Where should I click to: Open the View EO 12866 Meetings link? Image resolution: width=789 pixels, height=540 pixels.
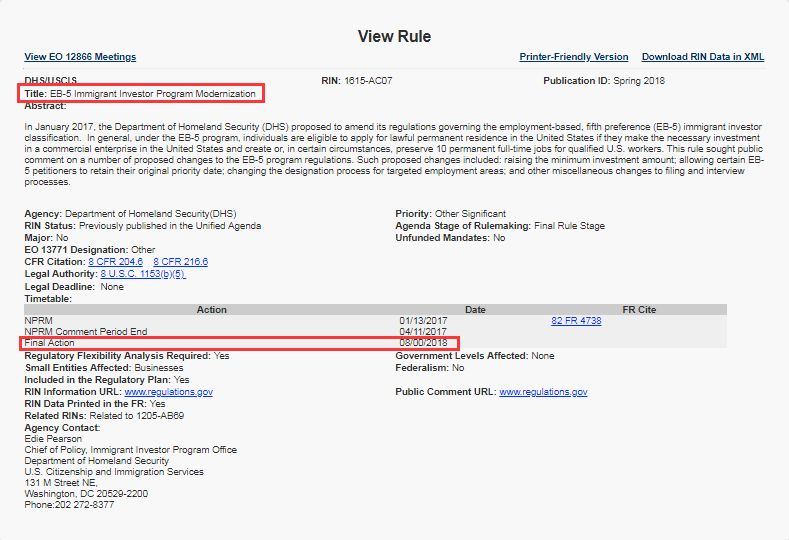click(80, 57)
